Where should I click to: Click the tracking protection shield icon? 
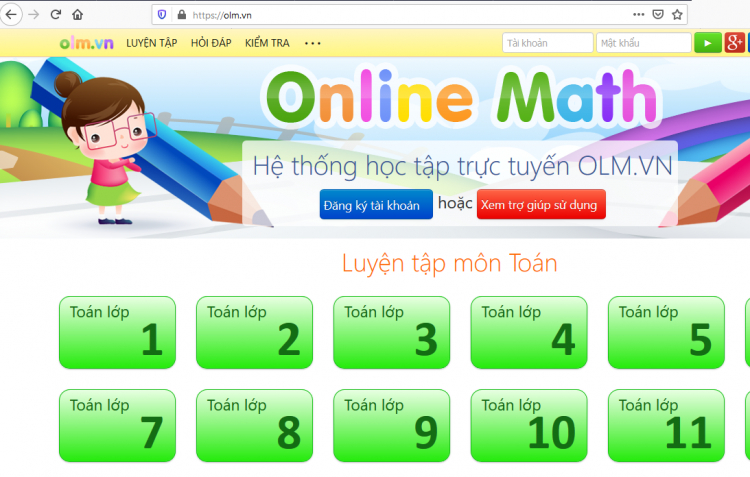(x=162, y=15)
